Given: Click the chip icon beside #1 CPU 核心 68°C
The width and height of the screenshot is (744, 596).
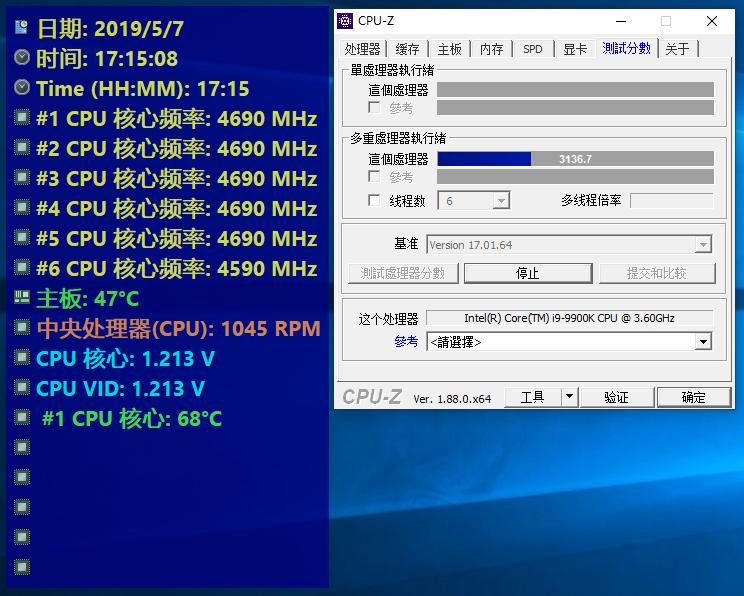Looking at the screenshot, I should tap(22, 417).
